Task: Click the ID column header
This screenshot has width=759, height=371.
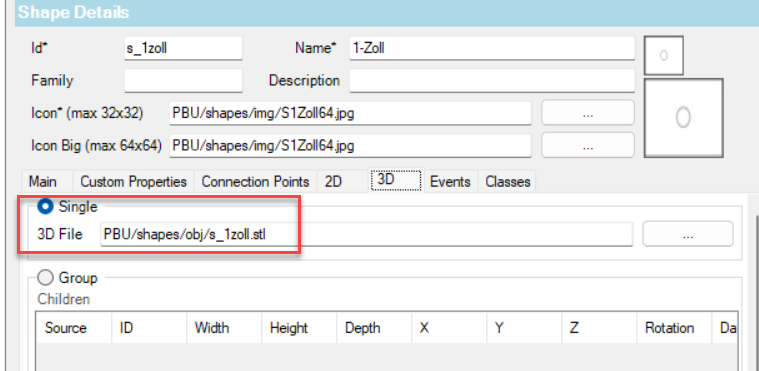Action: click(149, 328)
